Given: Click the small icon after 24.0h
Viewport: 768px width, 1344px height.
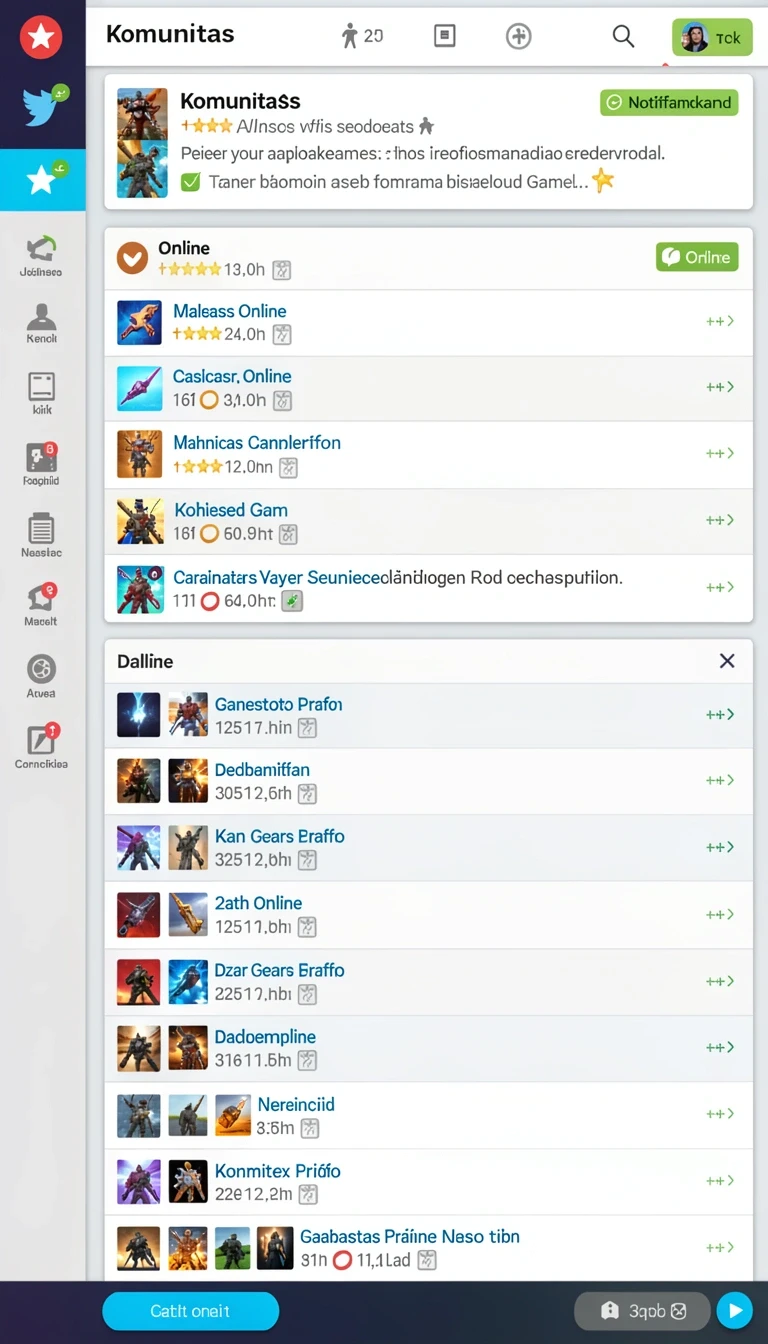Looking at the screenshot, I should pos(282,335).
